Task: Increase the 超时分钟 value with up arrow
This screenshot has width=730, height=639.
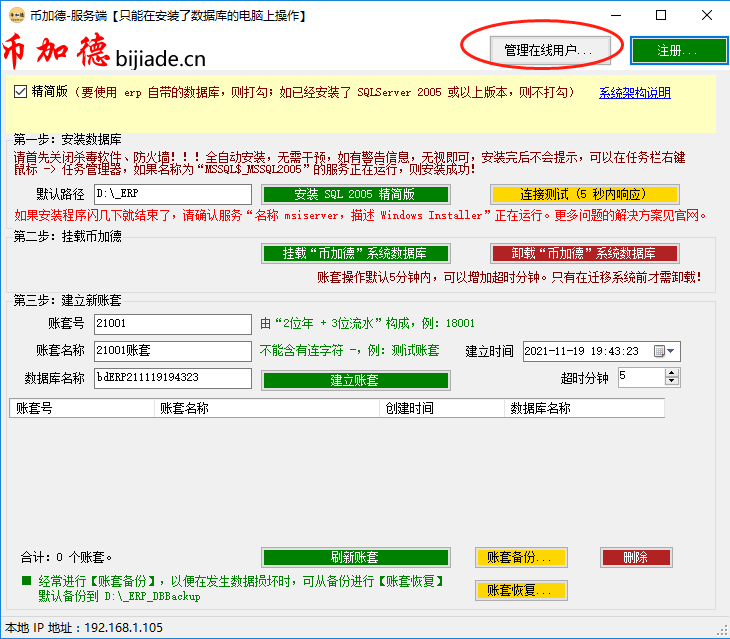Action: click(671, 372)
